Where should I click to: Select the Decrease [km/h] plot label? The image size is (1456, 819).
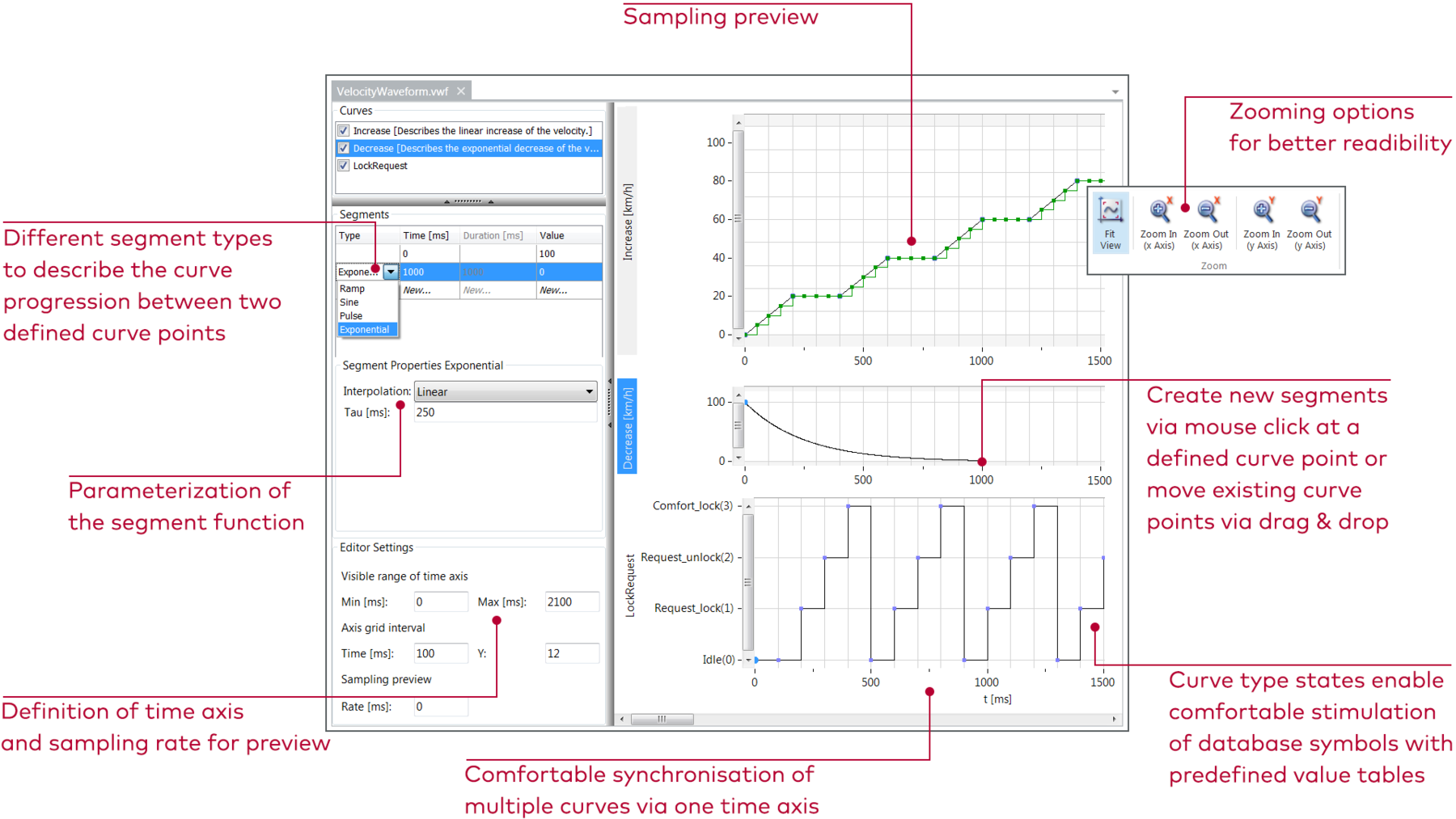coord(628,425)
